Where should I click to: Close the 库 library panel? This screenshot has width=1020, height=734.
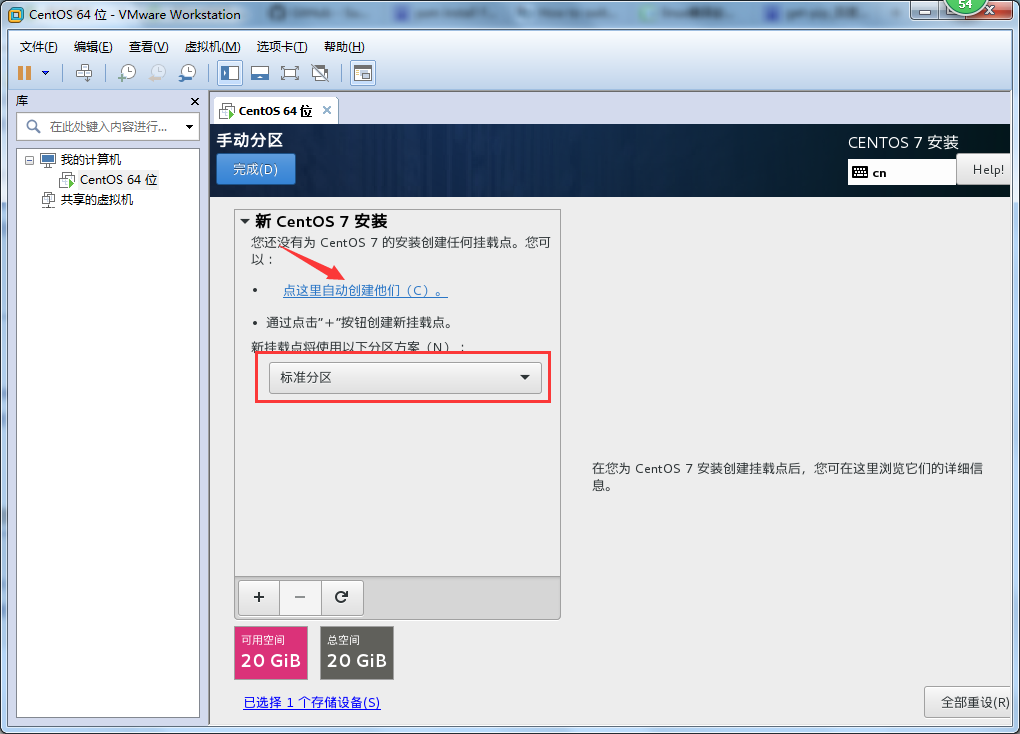pyautogui.click(x=195, y=102)
